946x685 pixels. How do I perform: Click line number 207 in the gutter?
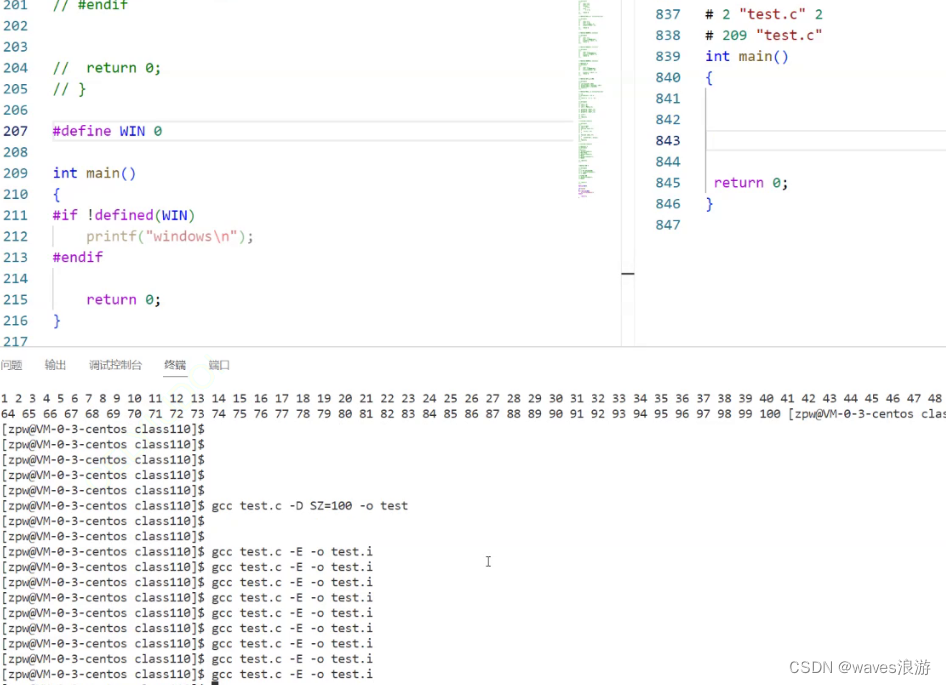point(15,131)
